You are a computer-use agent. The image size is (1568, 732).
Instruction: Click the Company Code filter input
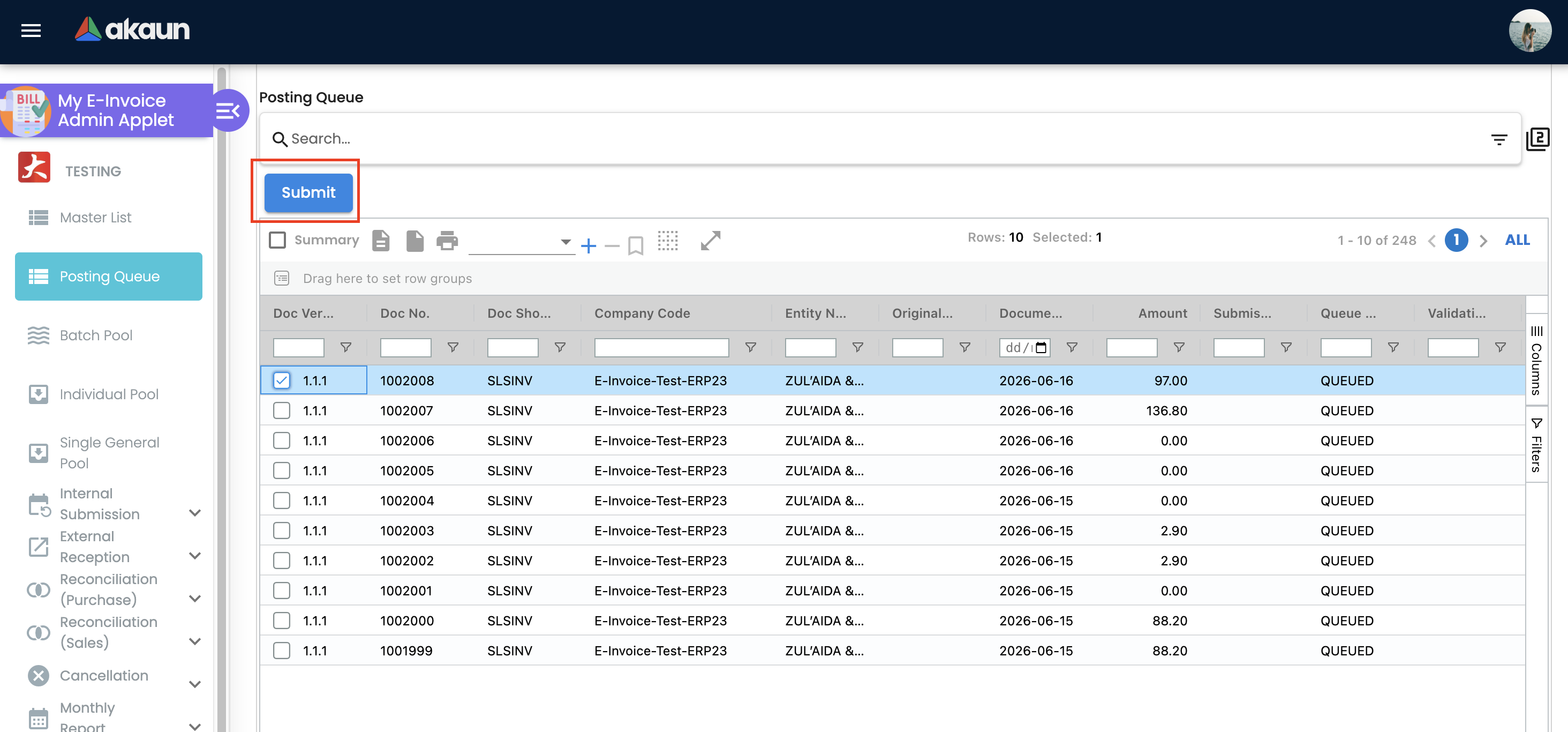661,348
